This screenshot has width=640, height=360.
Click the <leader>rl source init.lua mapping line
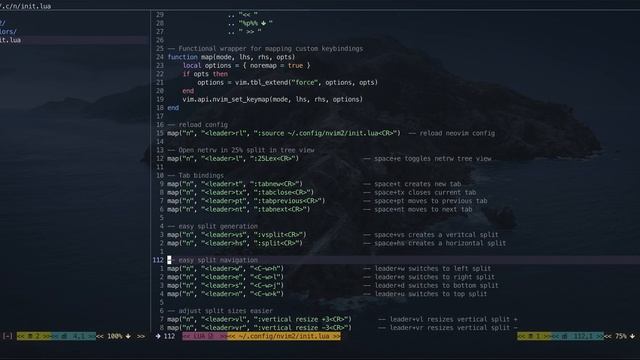point(284,133)
